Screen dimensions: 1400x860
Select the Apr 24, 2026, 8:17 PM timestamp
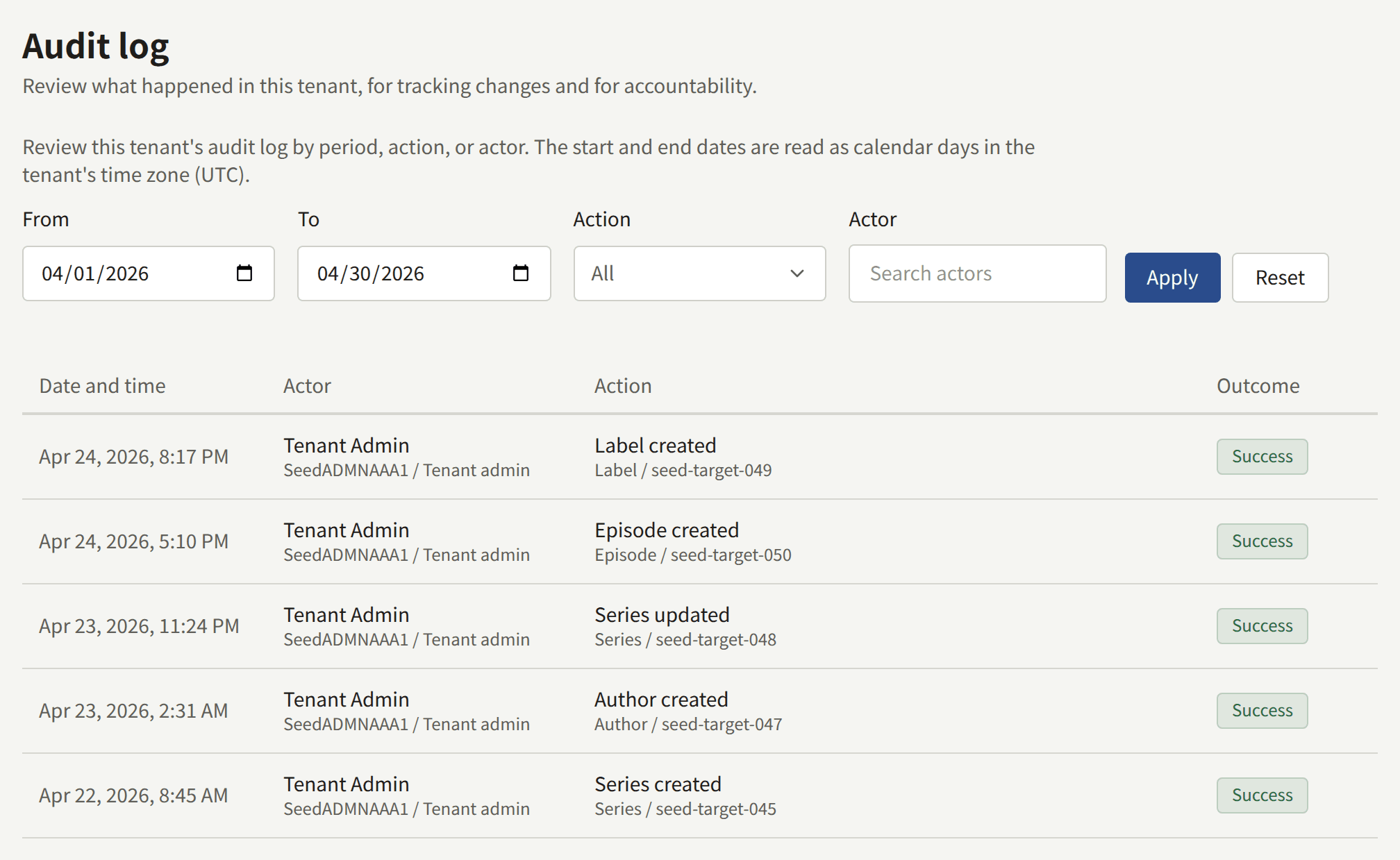coord(133,457)
